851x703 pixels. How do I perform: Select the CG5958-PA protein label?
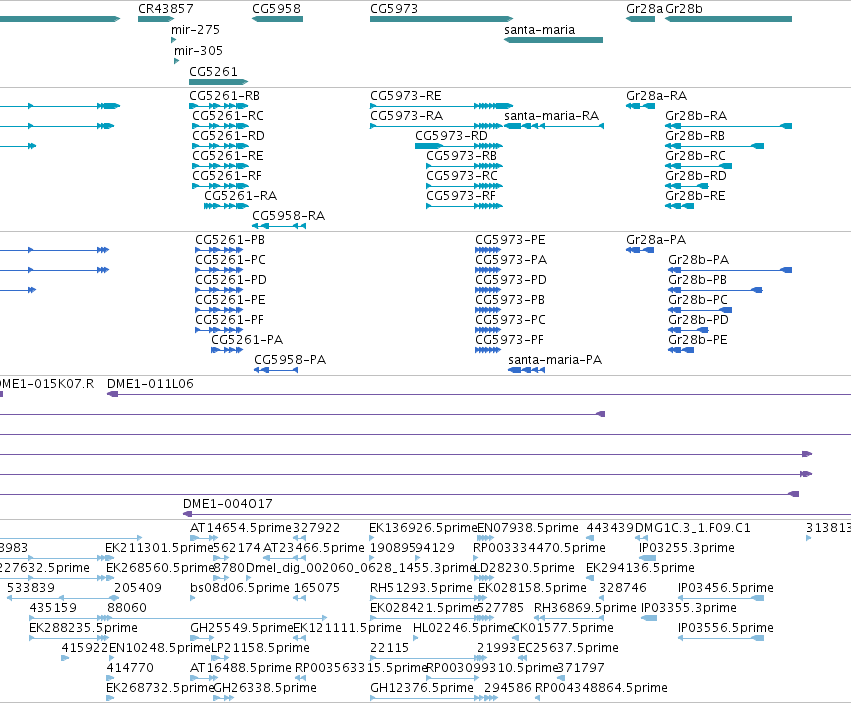(x=290, y=360)
